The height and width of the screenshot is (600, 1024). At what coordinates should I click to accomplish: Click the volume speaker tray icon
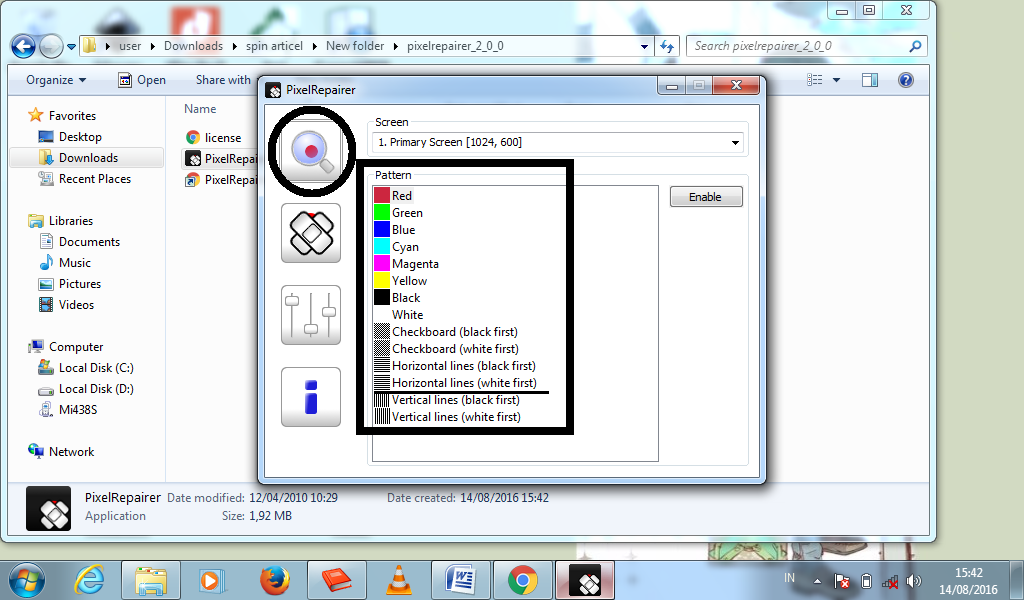point(914,580)
